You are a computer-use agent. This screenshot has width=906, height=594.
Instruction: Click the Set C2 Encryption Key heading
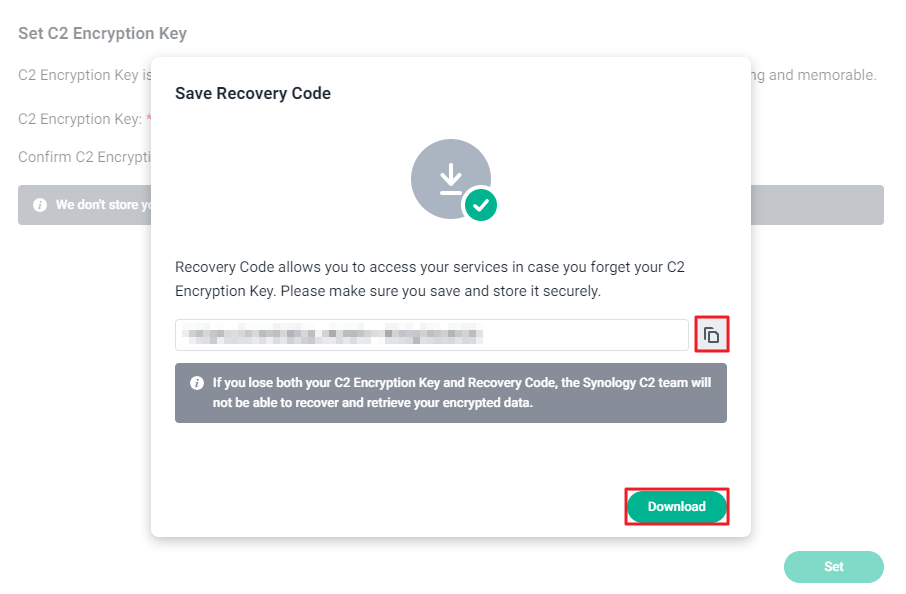pos(102,33)
